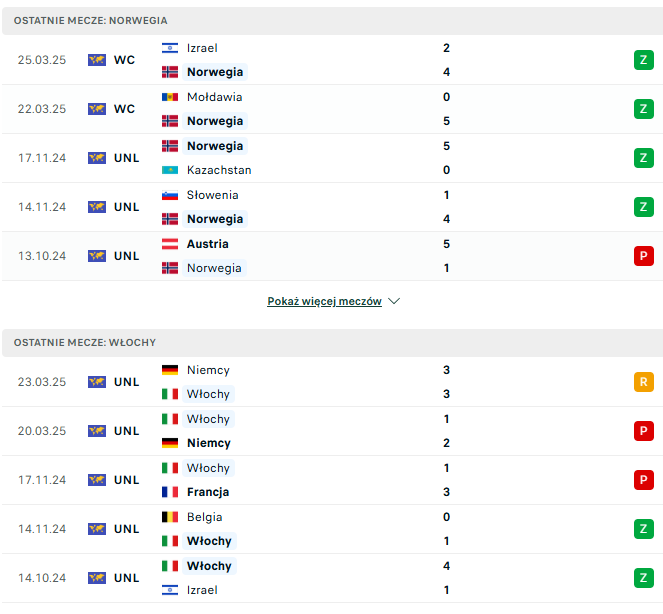Open Pokaż więcej meczów link
Viewport: 663px width, 614px height.
point(324,301)
